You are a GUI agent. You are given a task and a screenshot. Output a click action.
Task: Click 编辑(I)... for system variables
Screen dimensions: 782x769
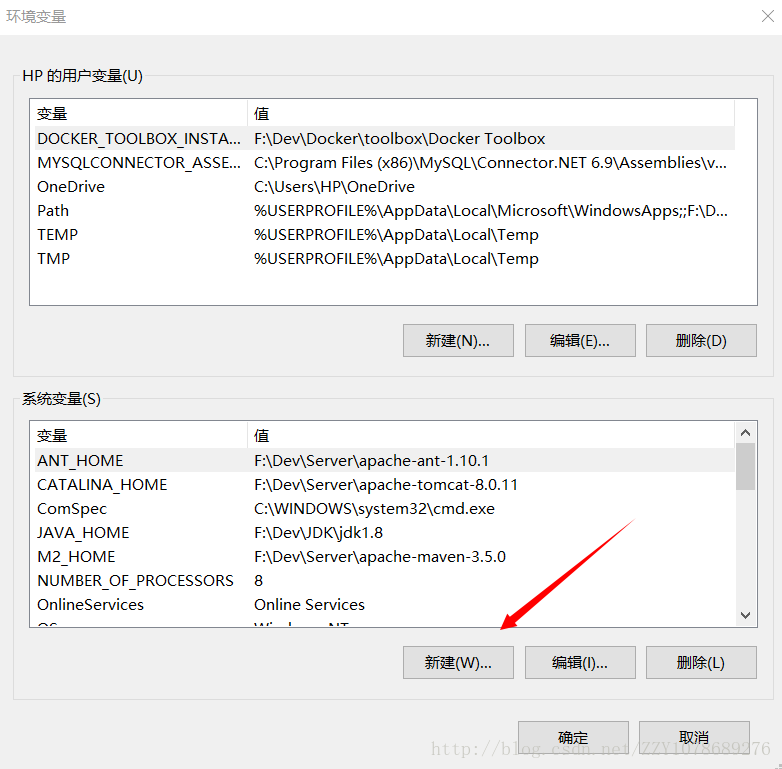coord(580,662)
